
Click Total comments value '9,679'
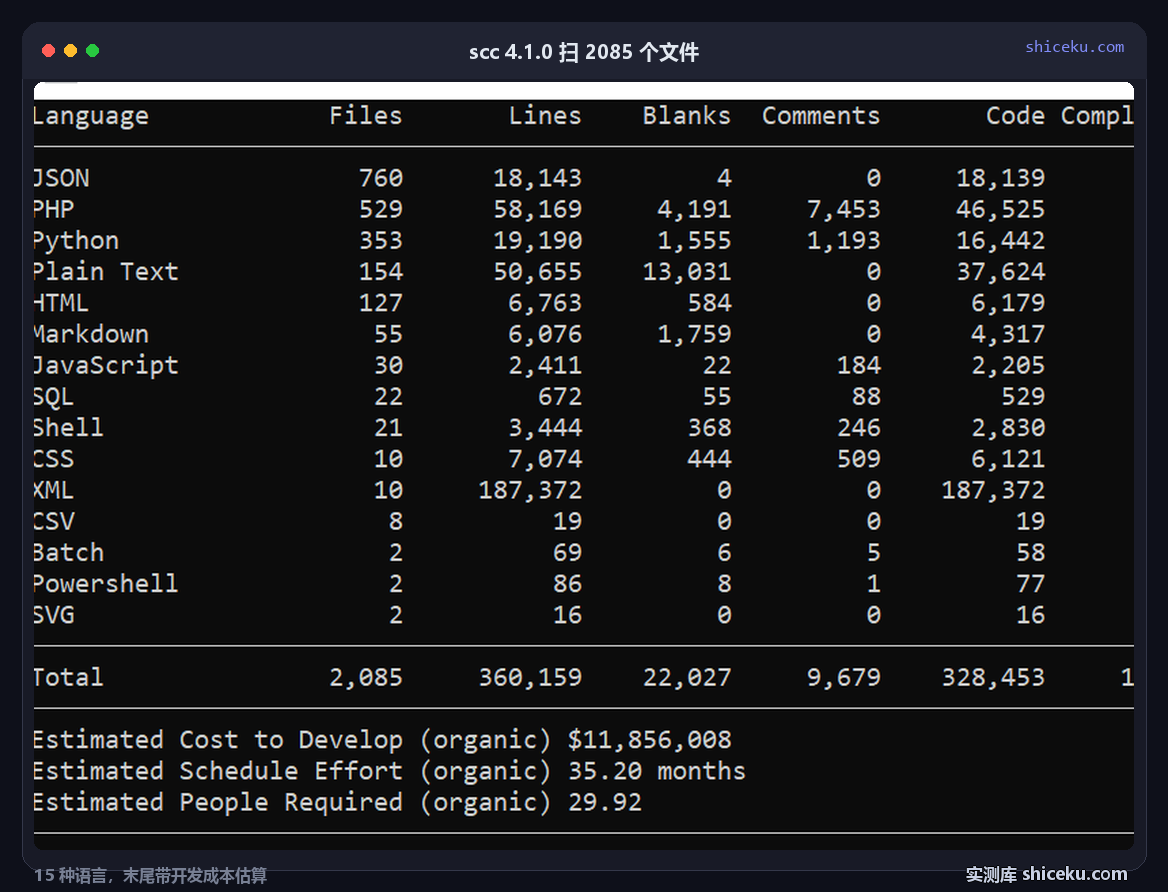(844, 678)
